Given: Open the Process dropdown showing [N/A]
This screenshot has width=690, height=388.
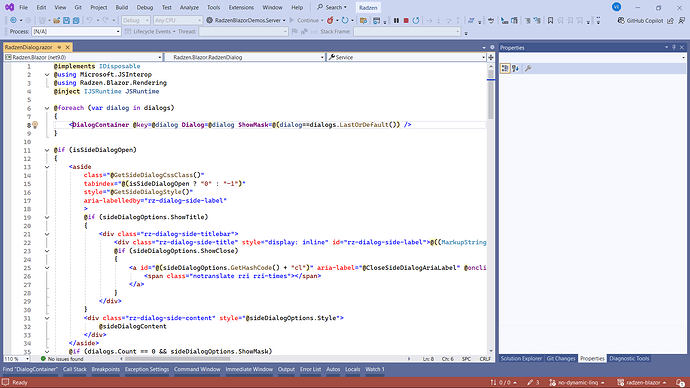Looking at the screenshot, I should [x=76, y=32].
